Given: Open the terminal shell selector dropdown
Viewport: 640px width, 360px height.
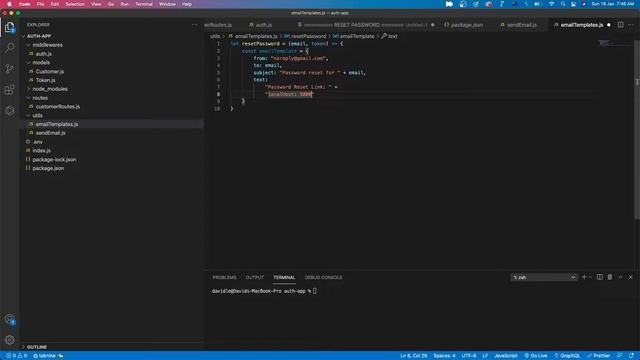Looking at the screenshot, I should click(544, 277).
